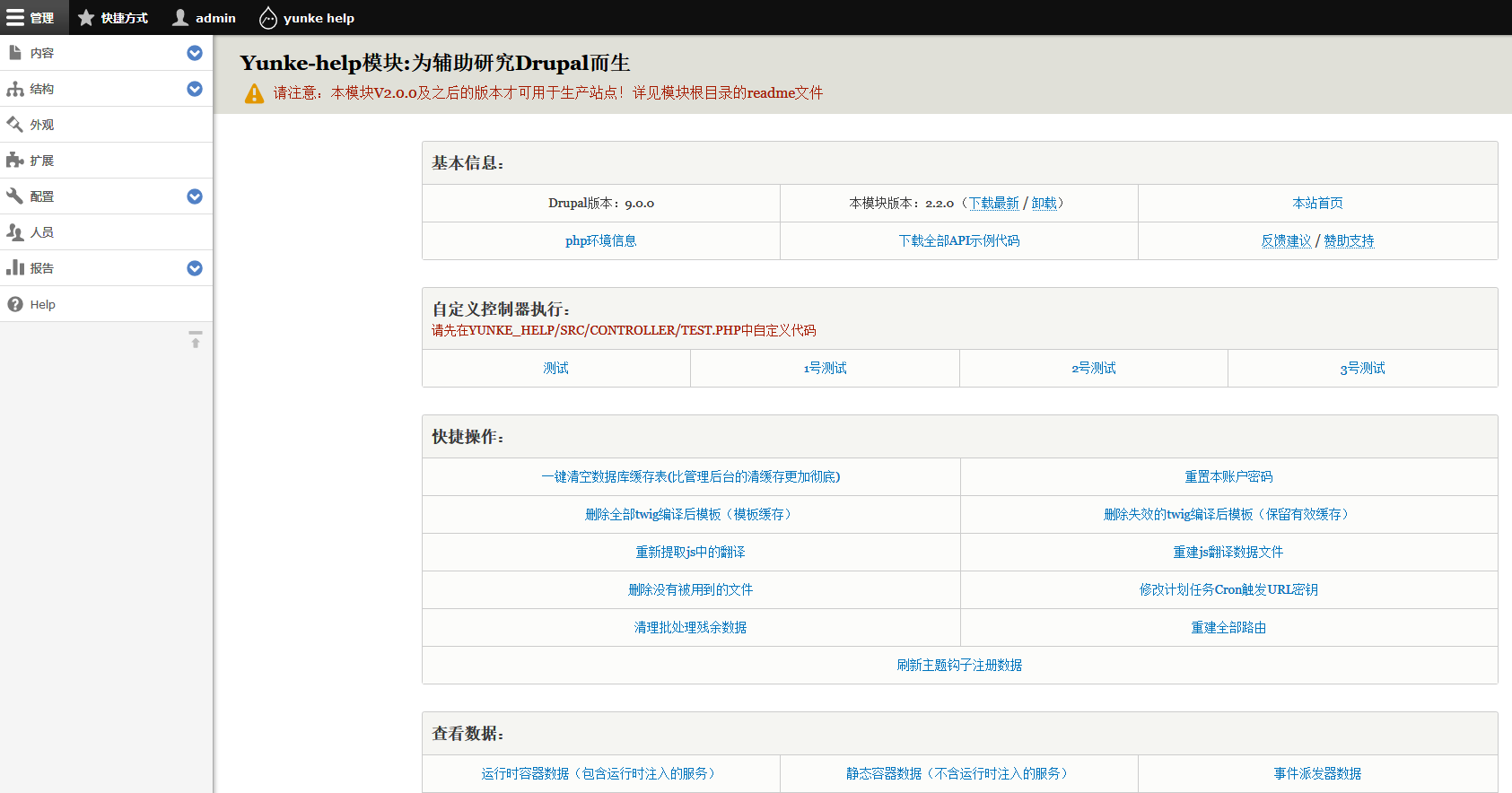Click 删除全部twig编译后模板 link
The height and width of the screenshot is (793, 1512).
(691, 515)
